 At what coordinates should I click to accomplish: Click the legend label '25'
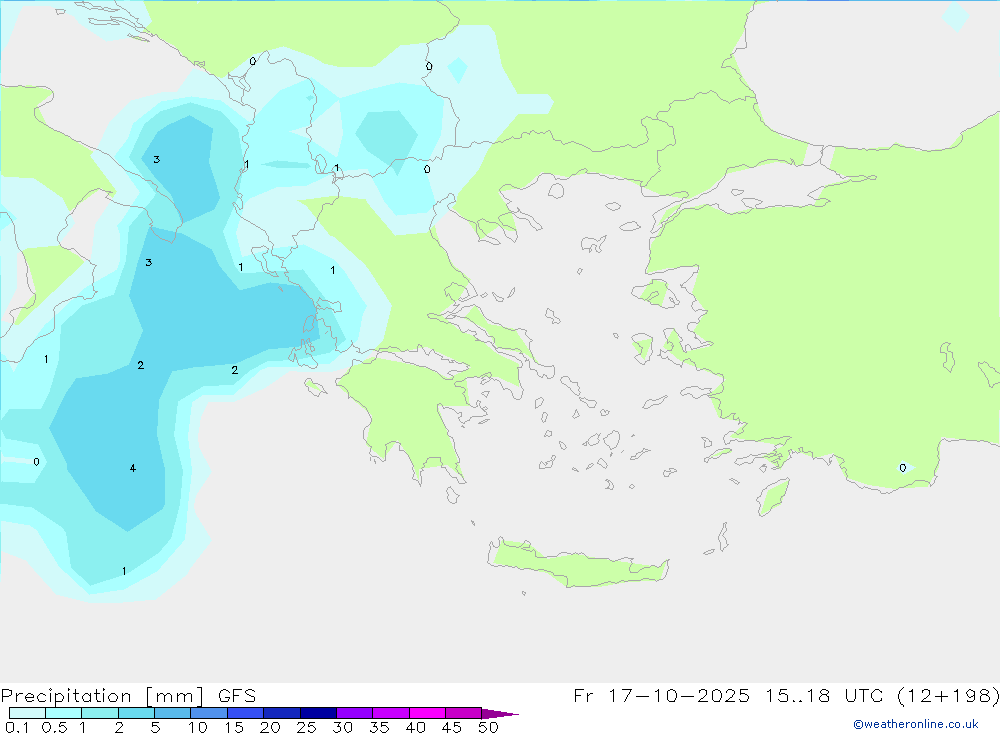306,727
